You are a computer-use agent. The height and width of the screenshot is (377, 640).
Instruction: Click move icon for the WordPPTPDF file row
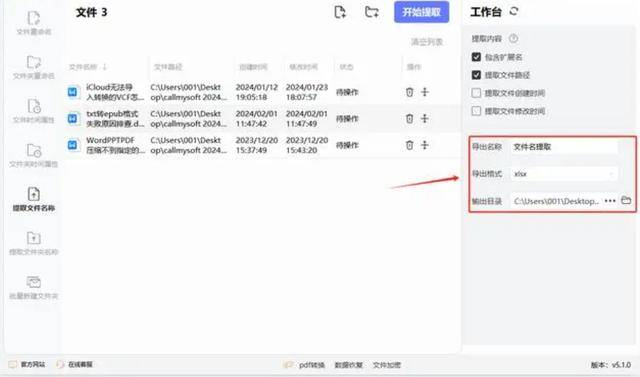[425, 145]
